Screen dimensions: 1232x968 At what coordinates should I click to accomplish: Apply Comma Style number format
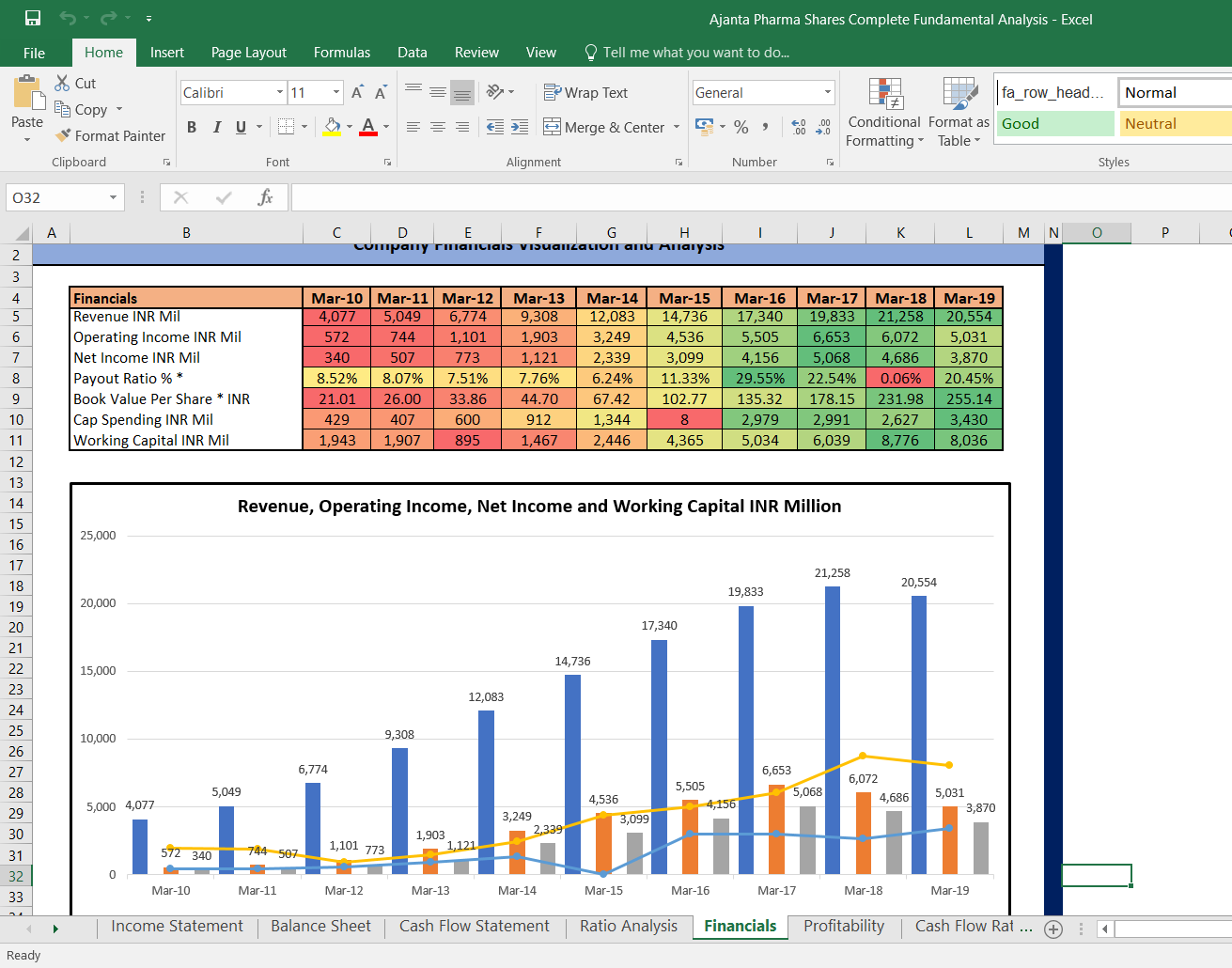(766, 127)
